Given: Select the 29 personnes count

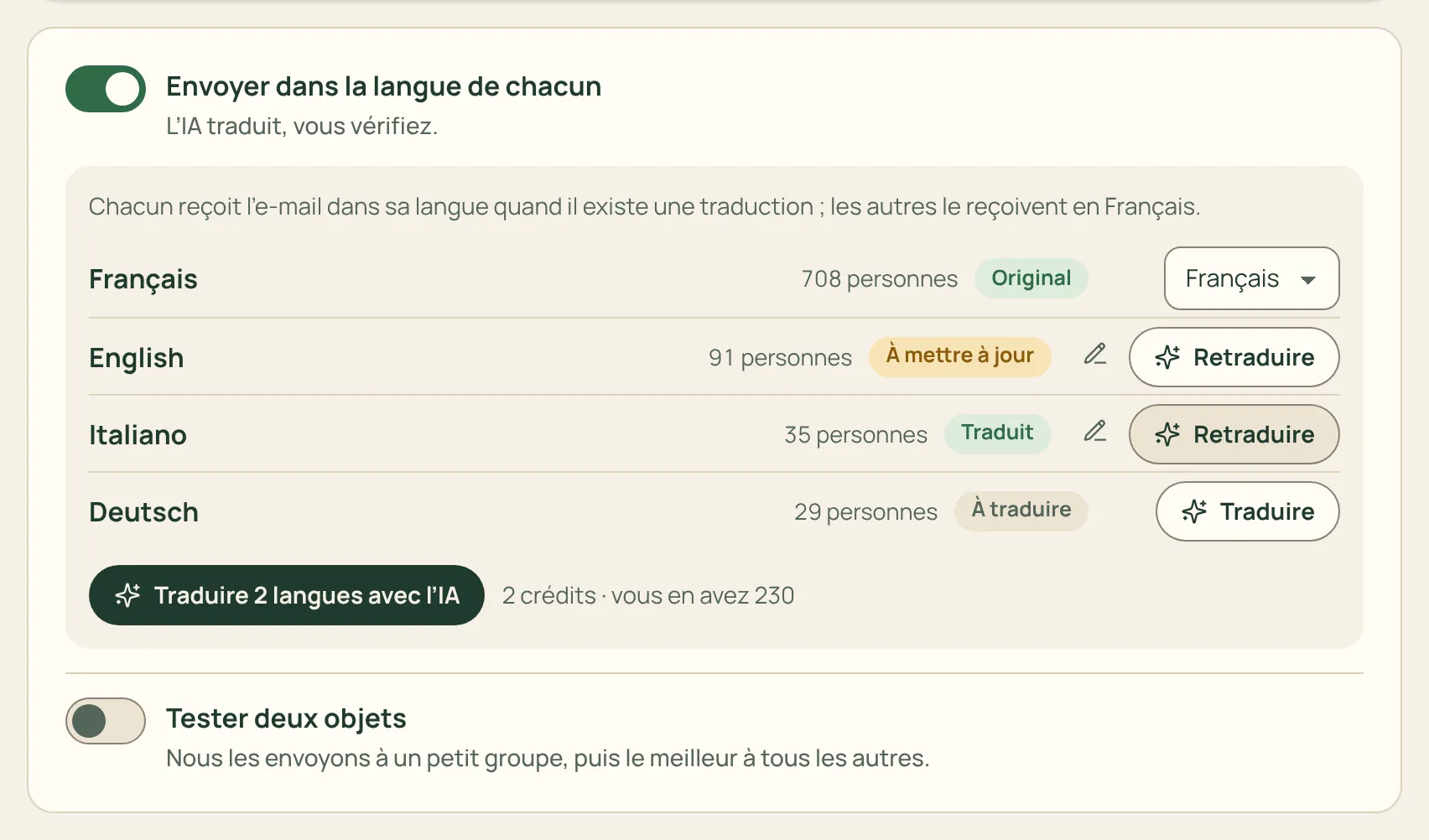Looking at the screenshot, I should [865, 512].
